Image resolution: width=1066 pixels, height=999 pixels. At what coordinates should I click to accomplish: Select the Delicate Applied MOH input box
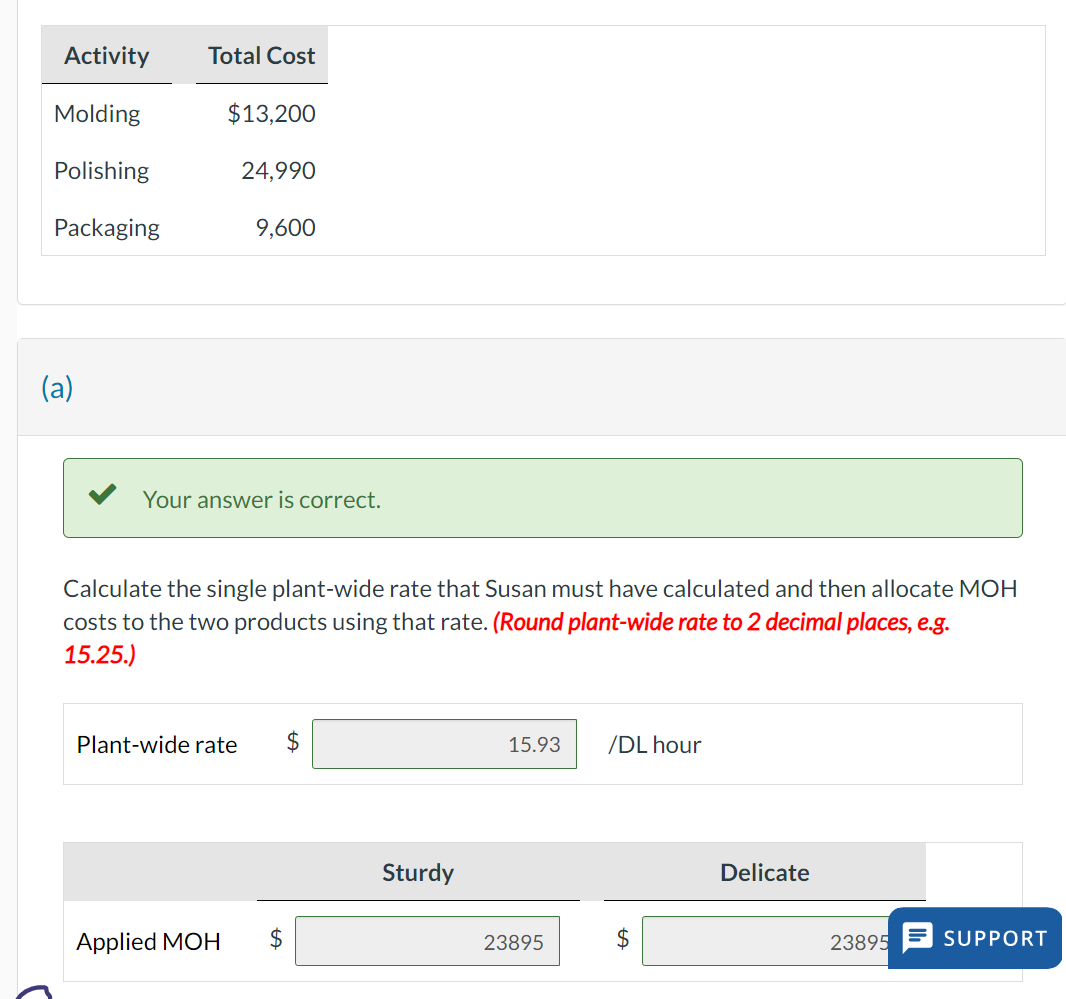[x=764, y=942]
